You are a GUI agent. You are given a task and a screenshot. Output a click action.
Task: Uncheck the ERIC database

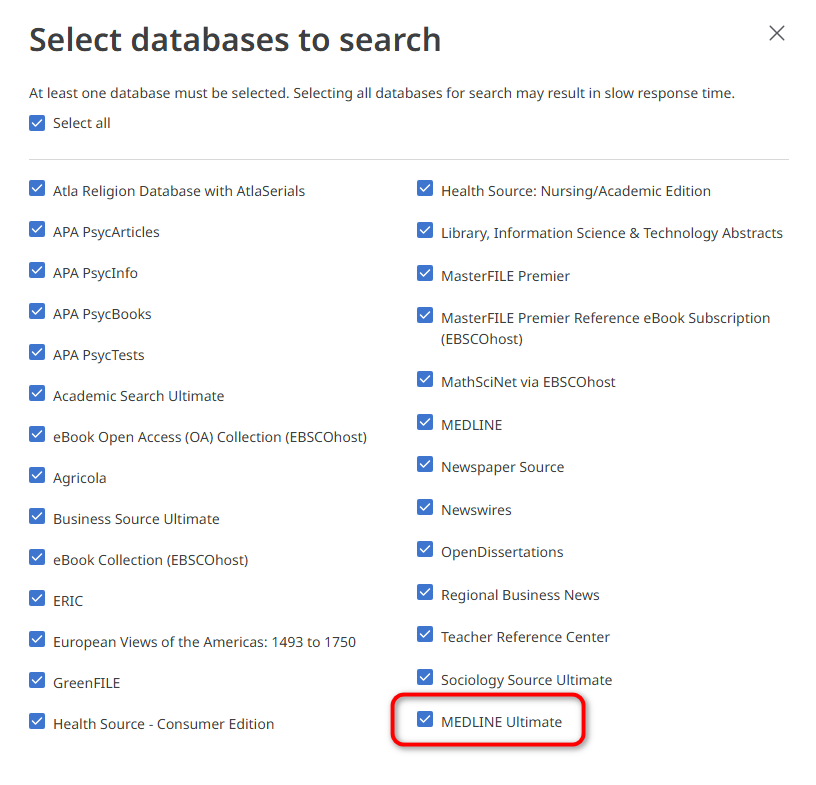pos(37,599)
